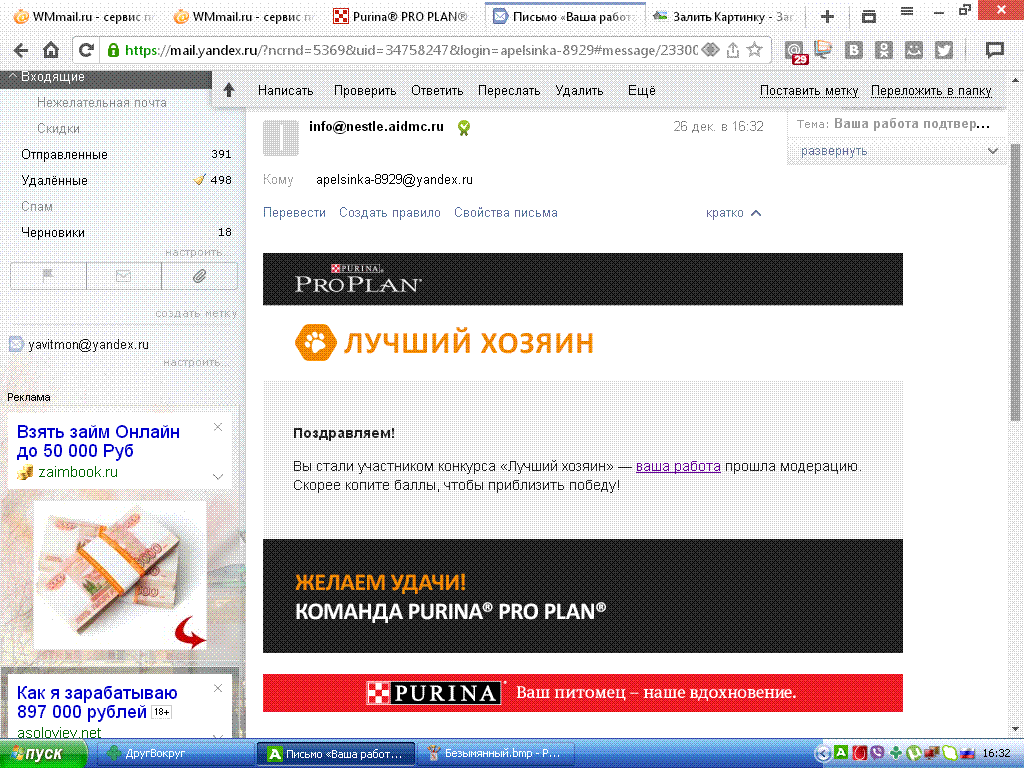The width and height of the screenshot is (1024, 768).
Task: Open Поставить метку menu
Action: (x=808, y=91)
